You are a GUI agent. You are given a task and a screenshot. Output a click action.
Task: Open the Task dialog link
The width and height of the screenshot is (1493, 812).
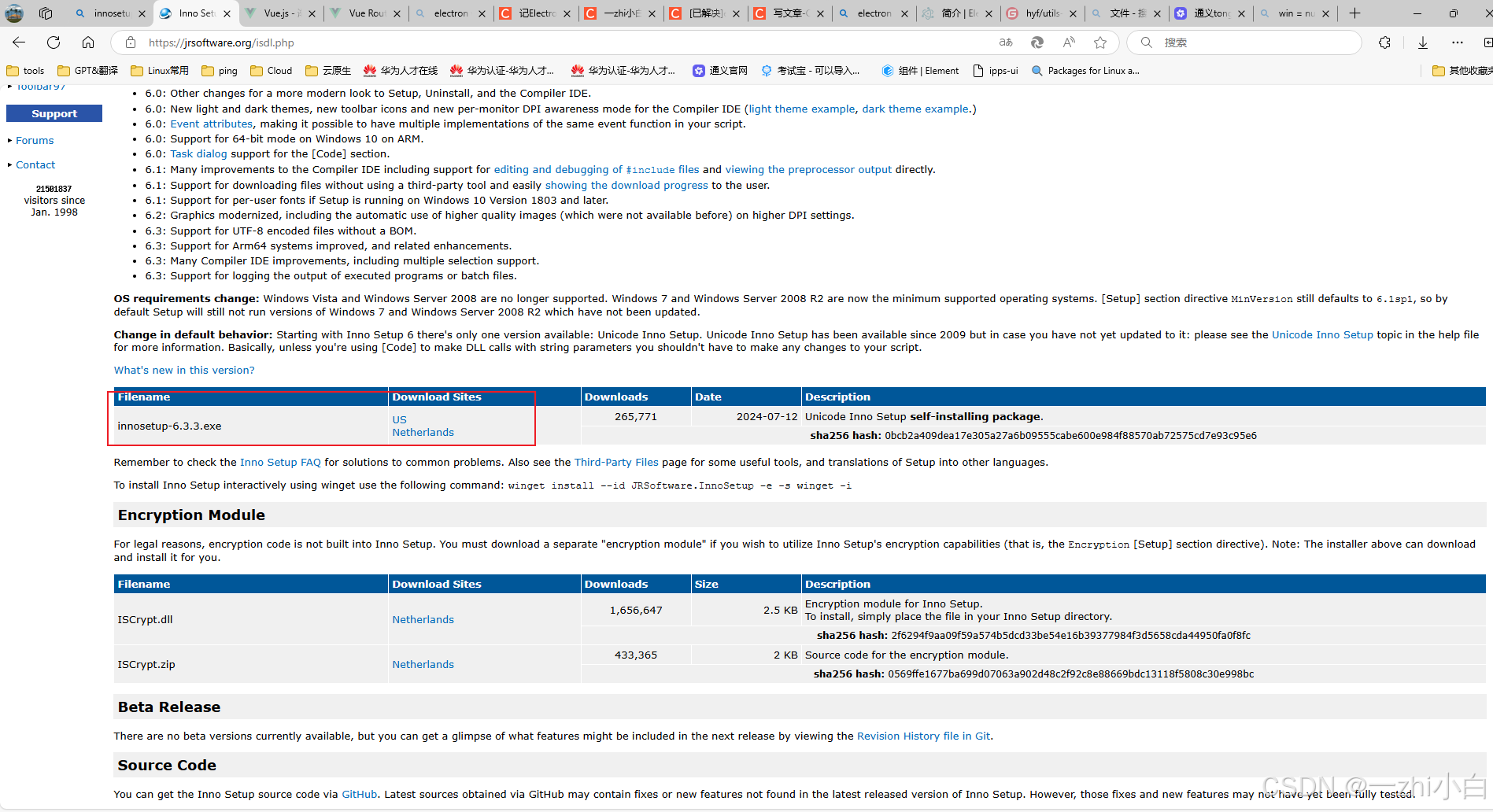coord(198,154)
